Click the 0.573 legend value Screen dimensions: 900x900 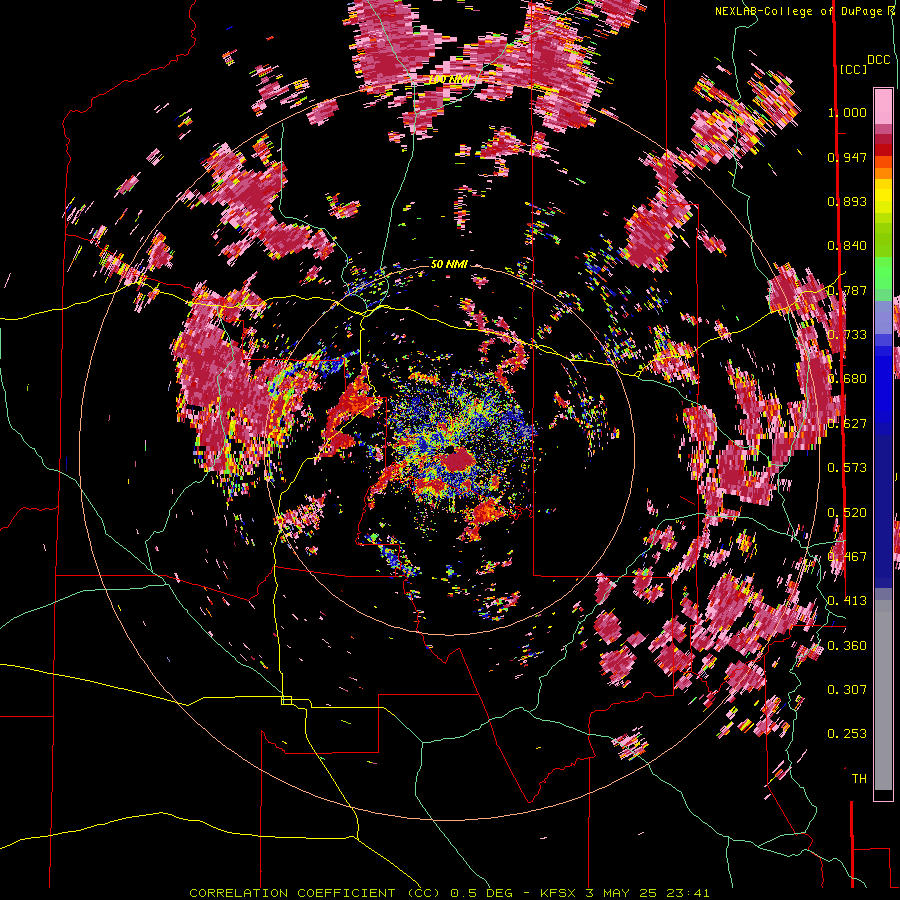coord(847,468)
